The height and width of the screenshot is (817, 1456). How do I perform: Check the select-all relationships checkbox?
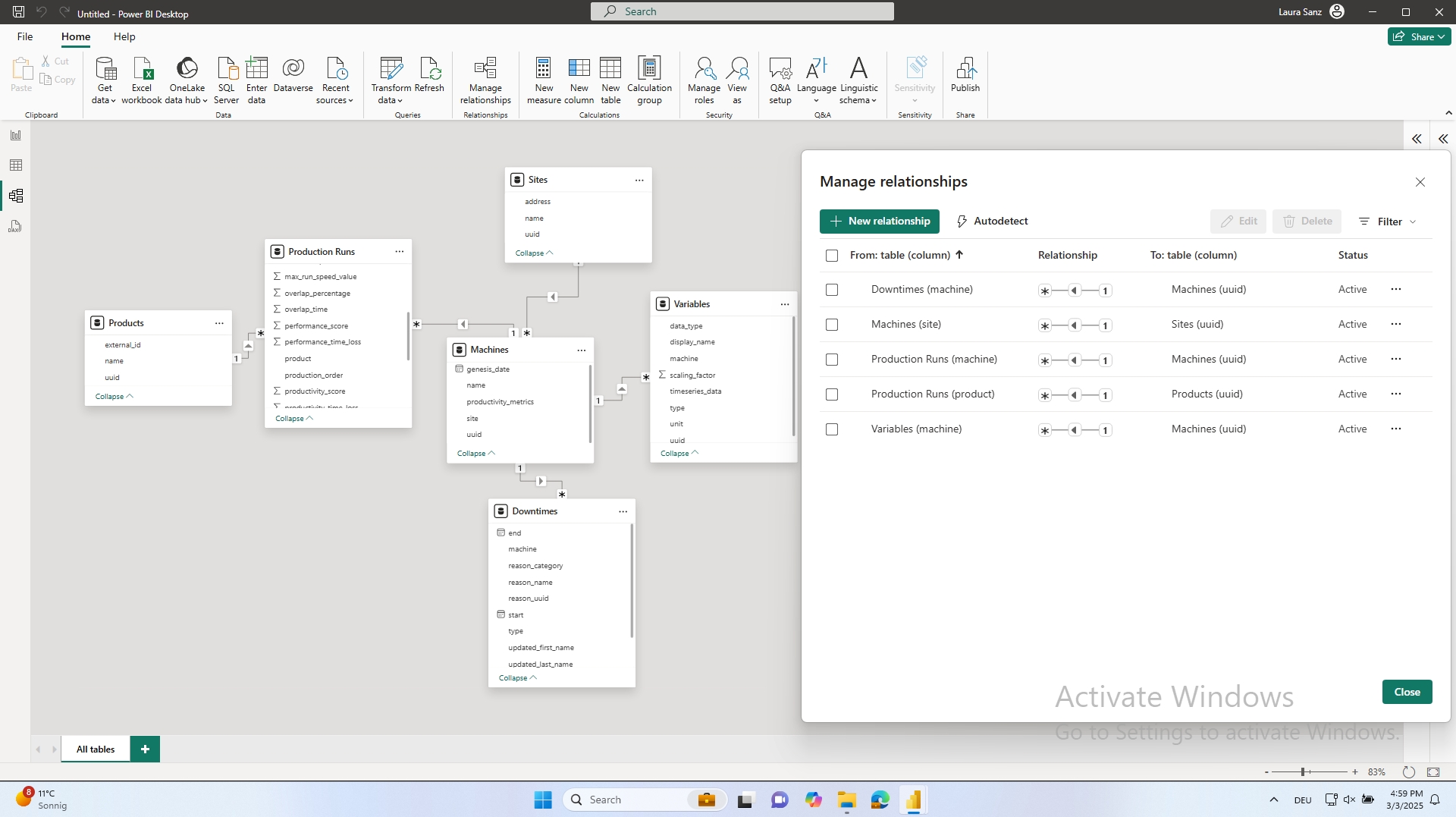832,256
